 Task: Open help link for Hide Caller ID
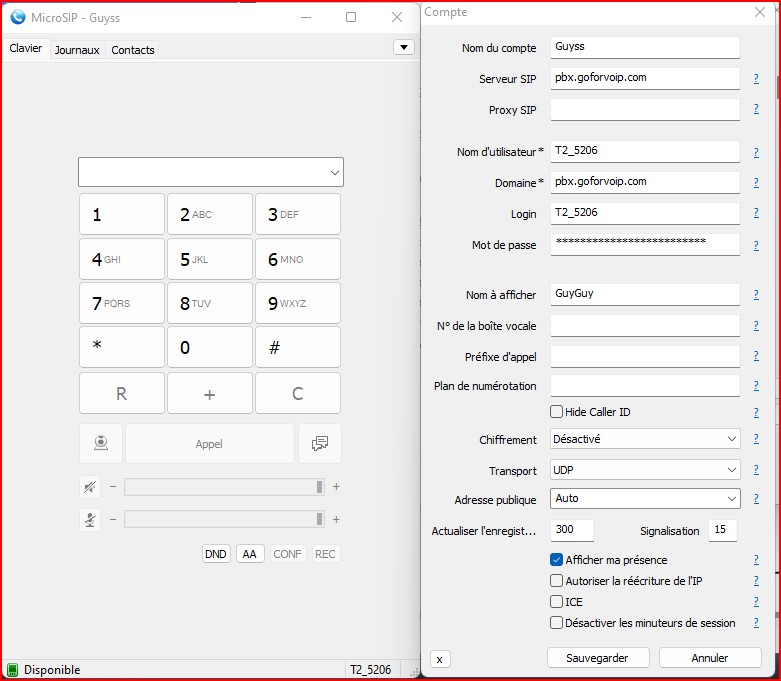[x=756, y=412]
